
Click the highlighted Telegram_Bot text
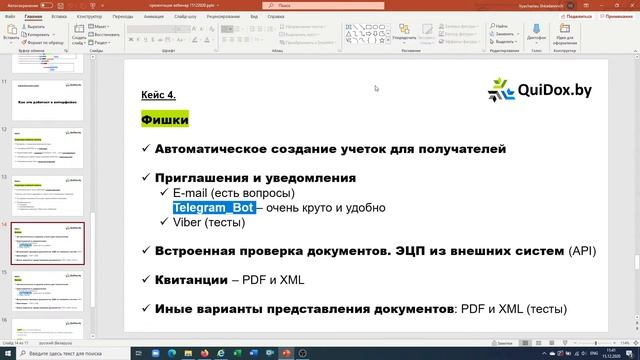[214, 208]
